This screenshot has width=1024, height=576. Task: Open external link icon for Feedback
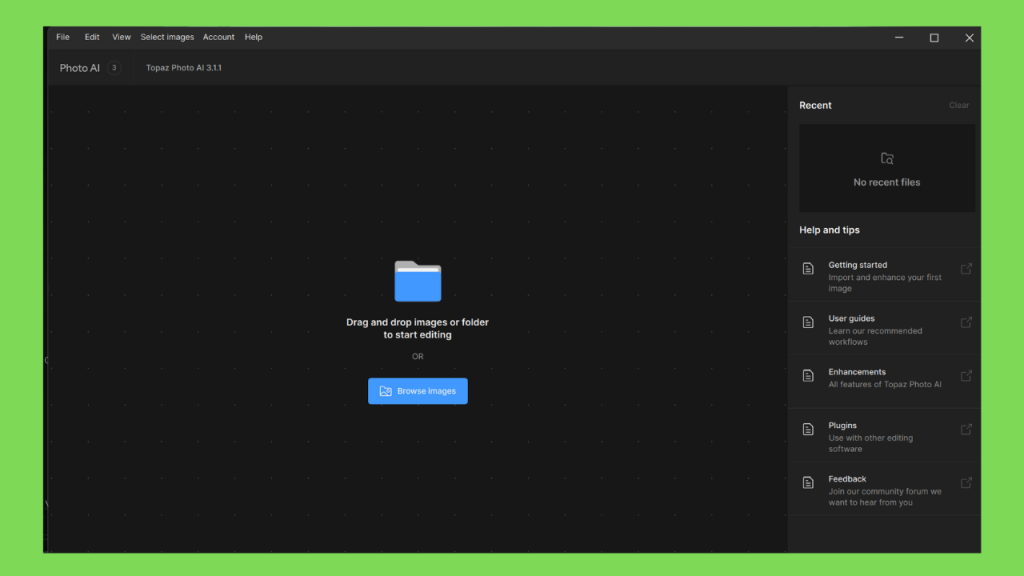(x=966, y=483)
